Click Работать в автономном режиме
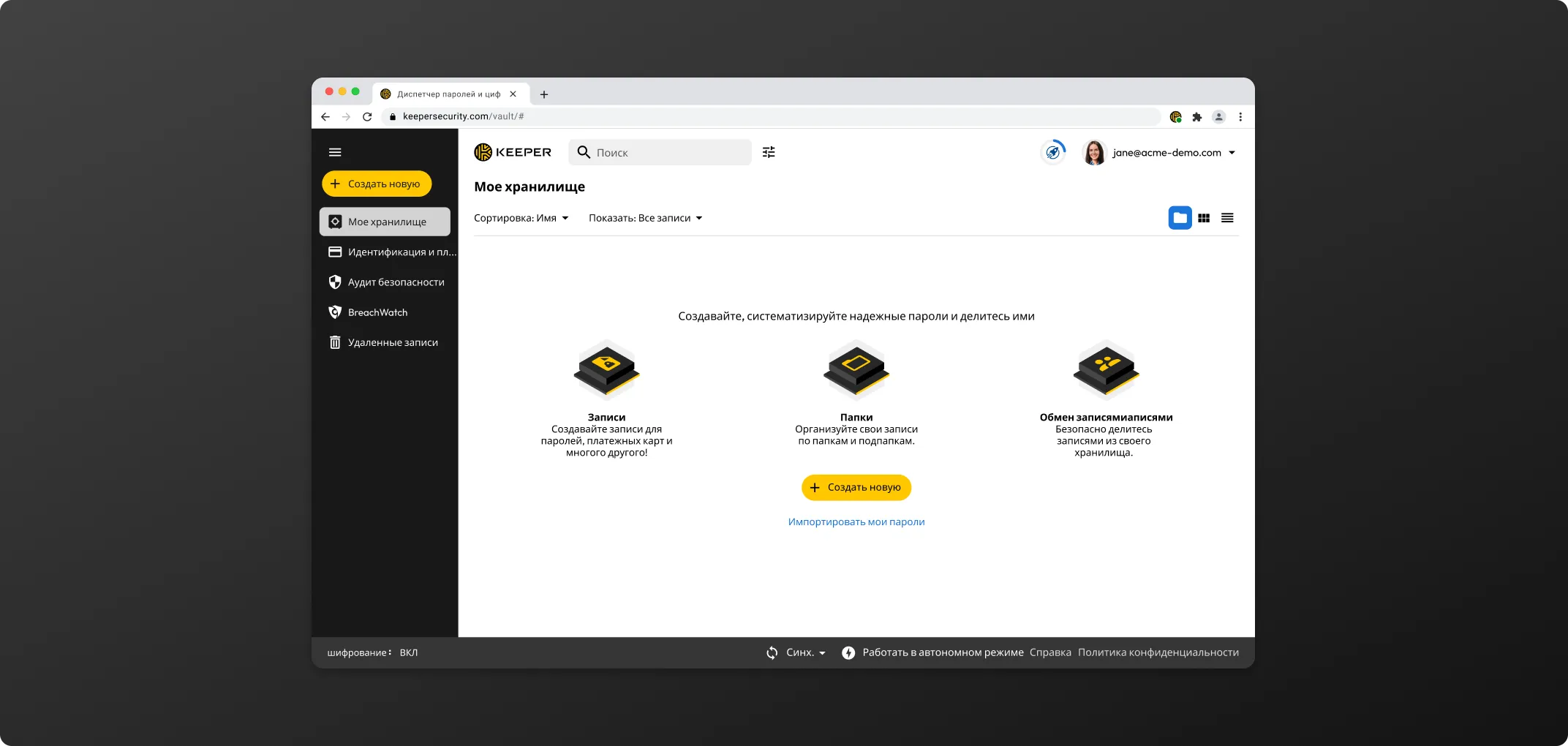This screenshot has width=1568, height=746. coord(943,652)
